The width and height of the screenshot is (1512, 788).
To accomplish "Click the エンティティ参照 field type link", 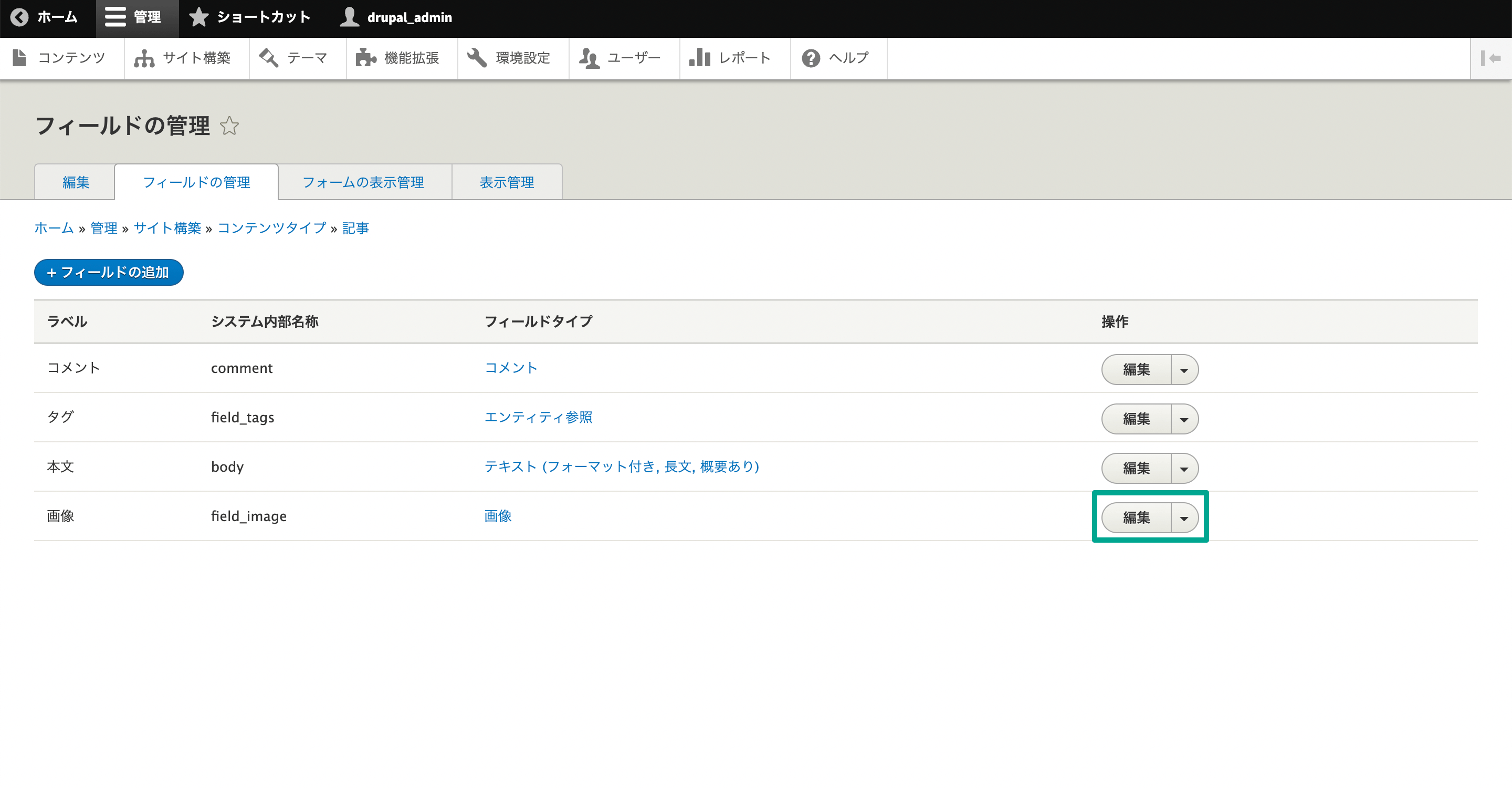I will (538, 417).
